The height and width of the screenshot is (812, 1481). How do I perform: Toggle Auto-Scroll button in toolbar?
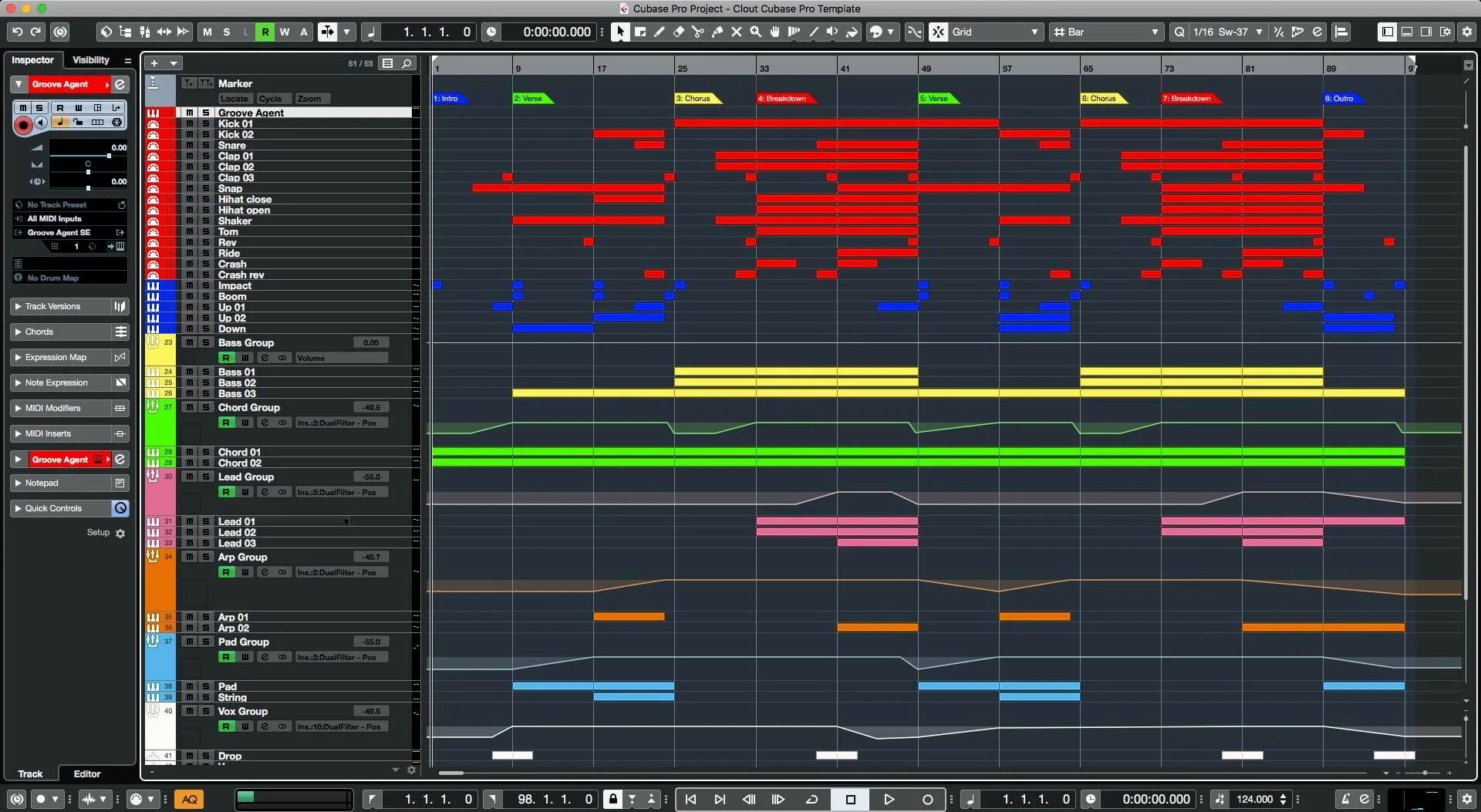(328, 32)
